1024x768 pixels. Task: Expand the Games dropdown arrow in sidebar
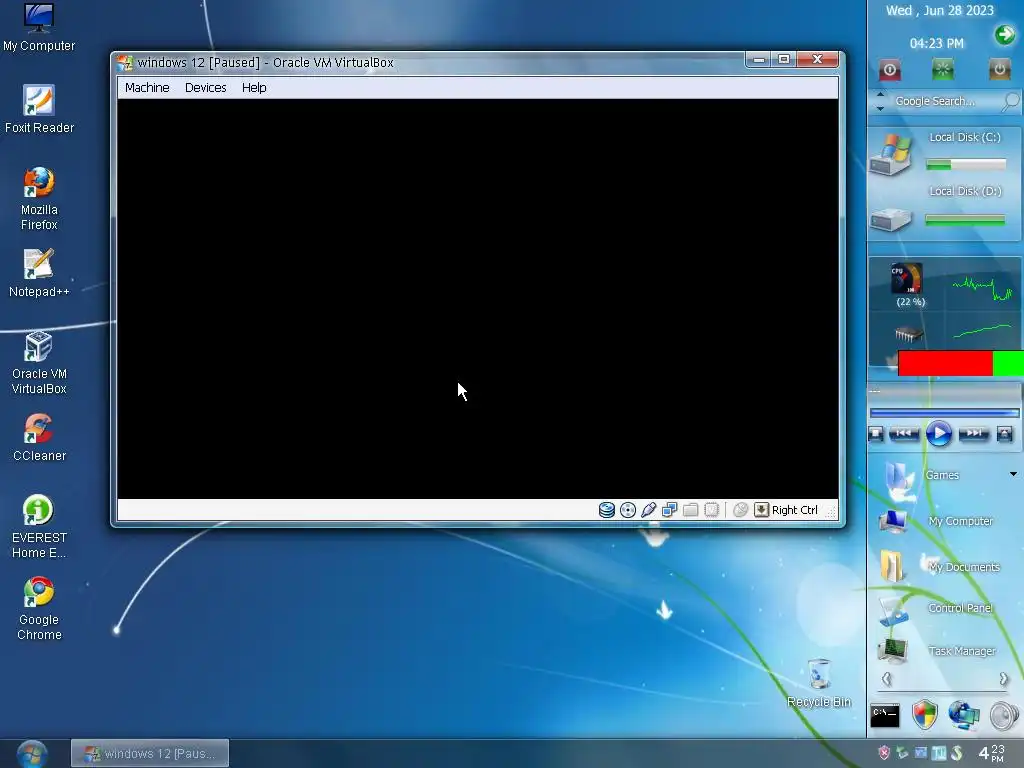coord(1013,474)
